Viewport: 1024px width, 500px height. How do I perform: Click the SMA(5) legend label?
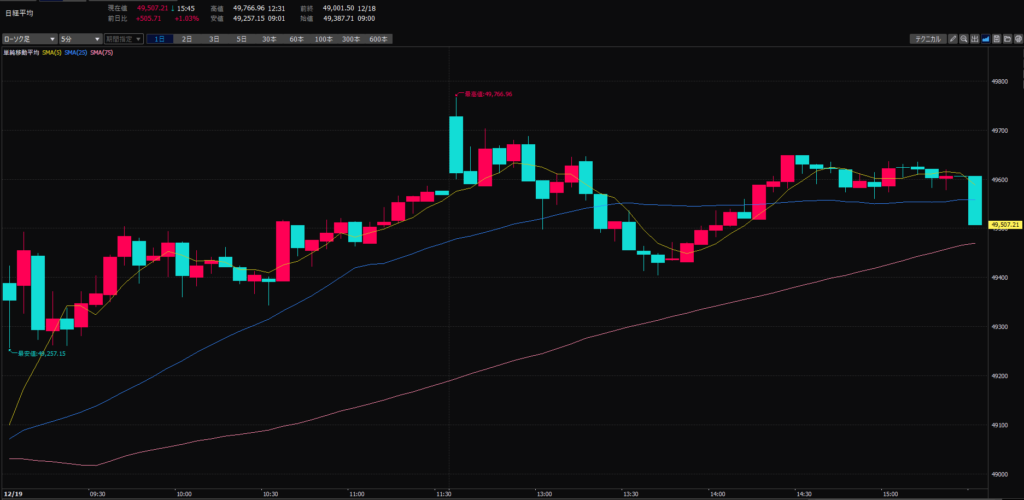click(x=53, y=52)
